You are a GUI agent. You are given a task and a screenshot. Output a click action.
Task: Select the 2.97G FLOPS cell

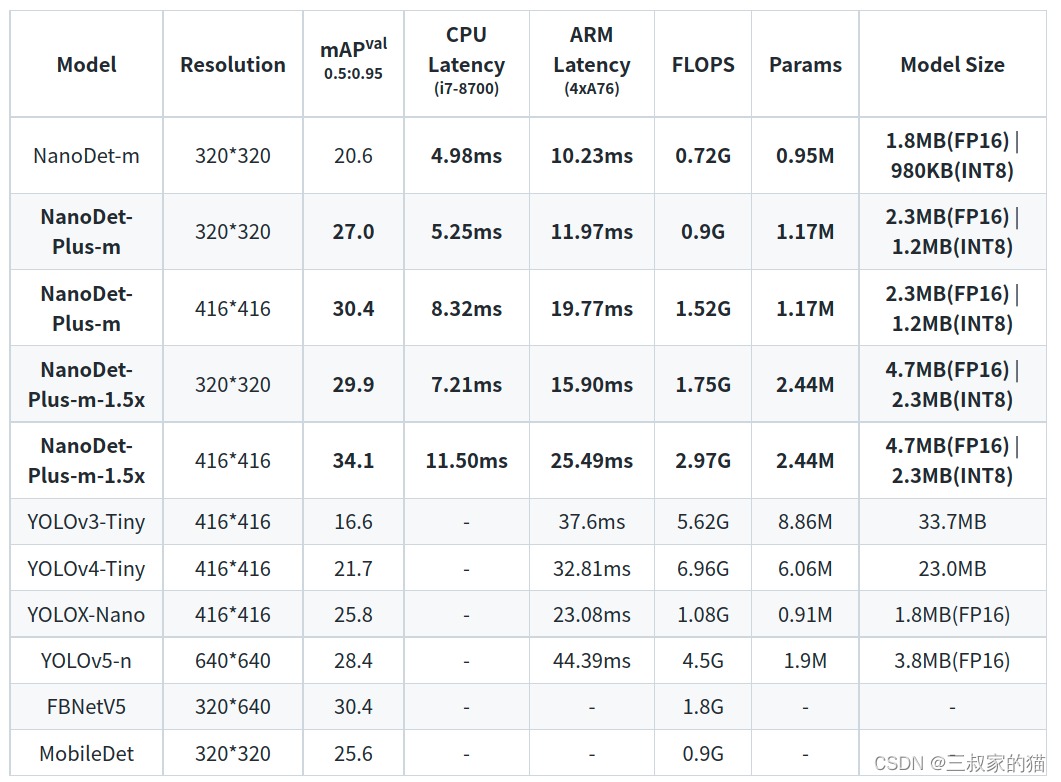[x=703, y=461]
